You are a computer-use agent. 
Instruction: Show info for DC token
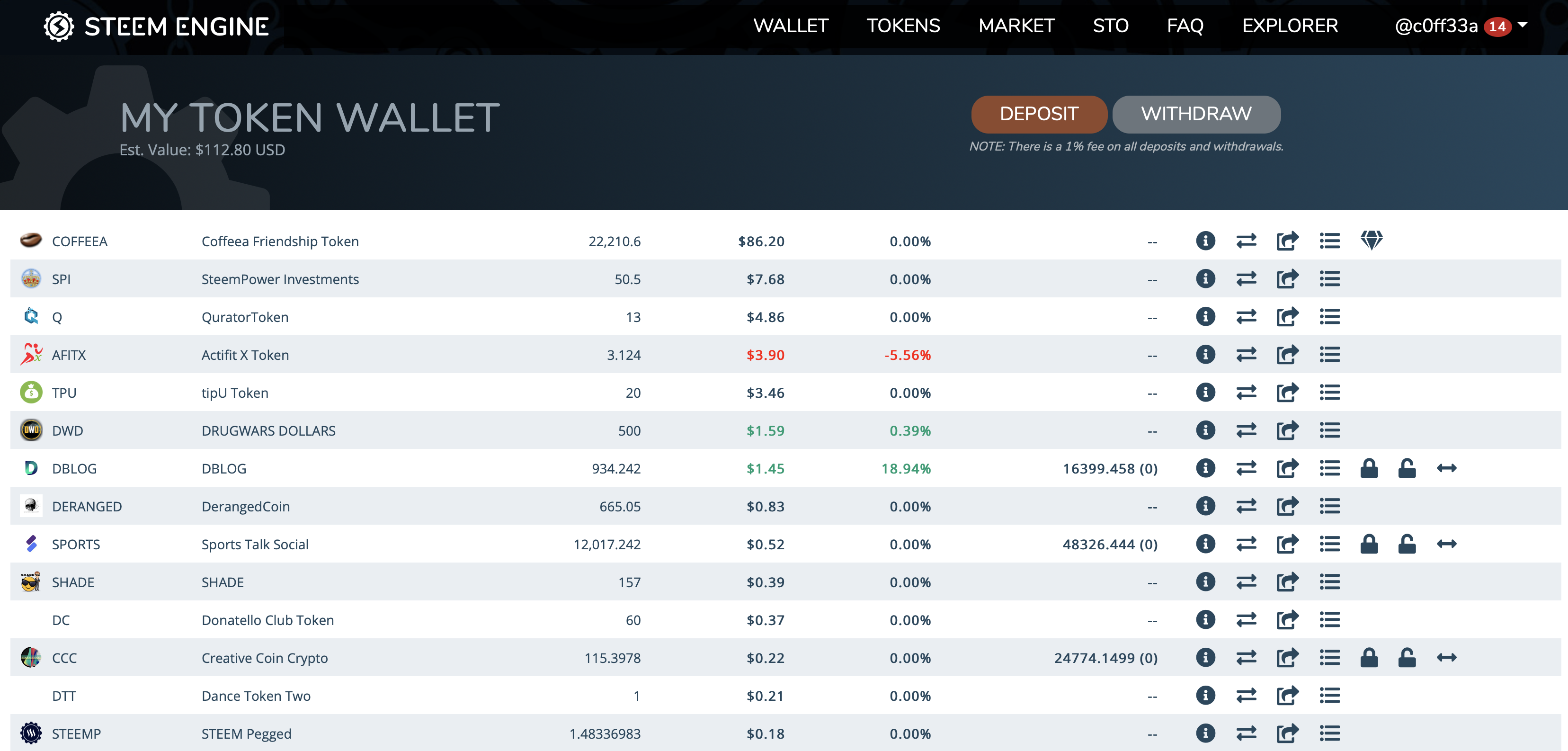point(1205,619)
